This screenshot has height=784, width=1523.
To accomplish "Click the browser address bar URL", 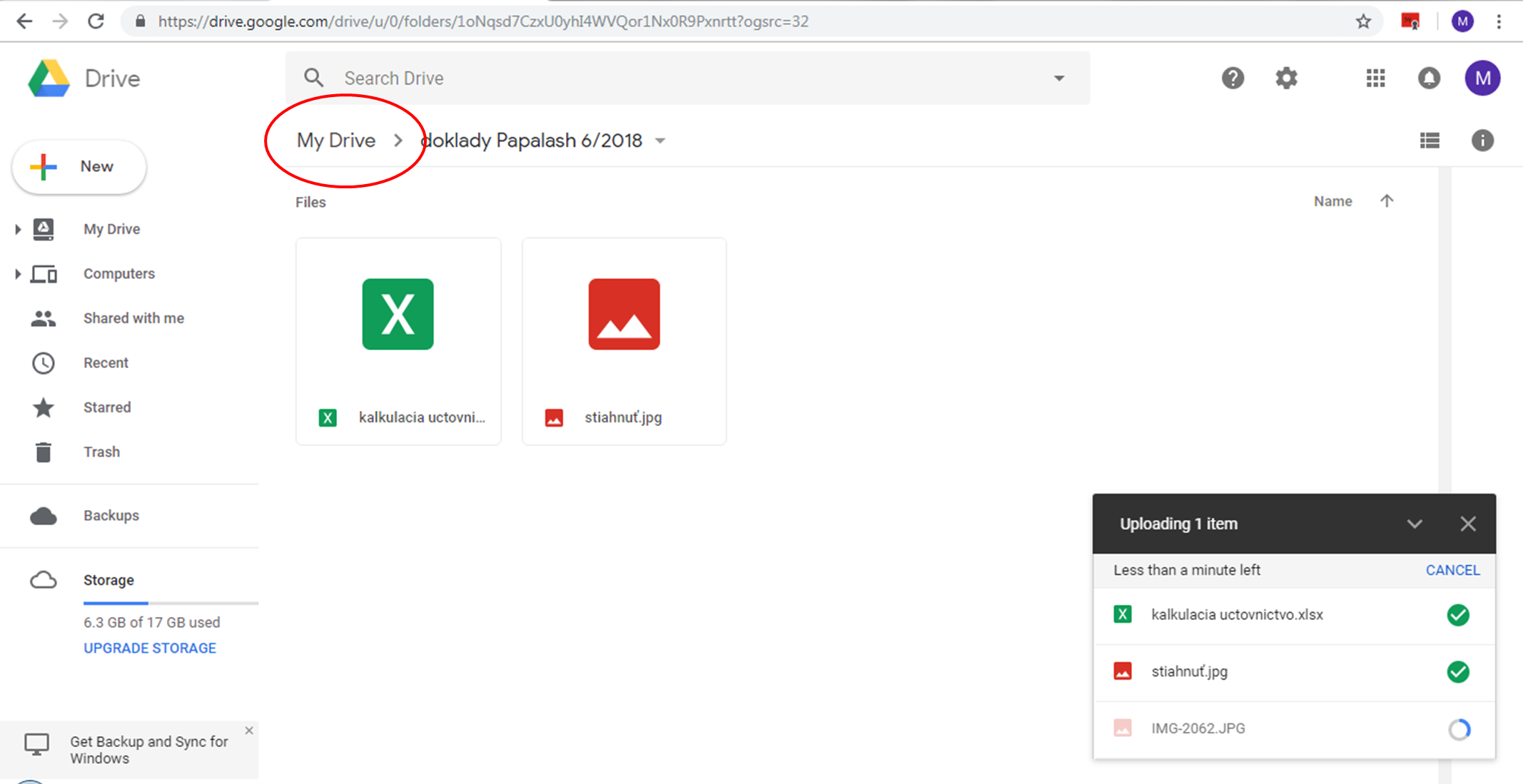I will click(x=483, y=21).
